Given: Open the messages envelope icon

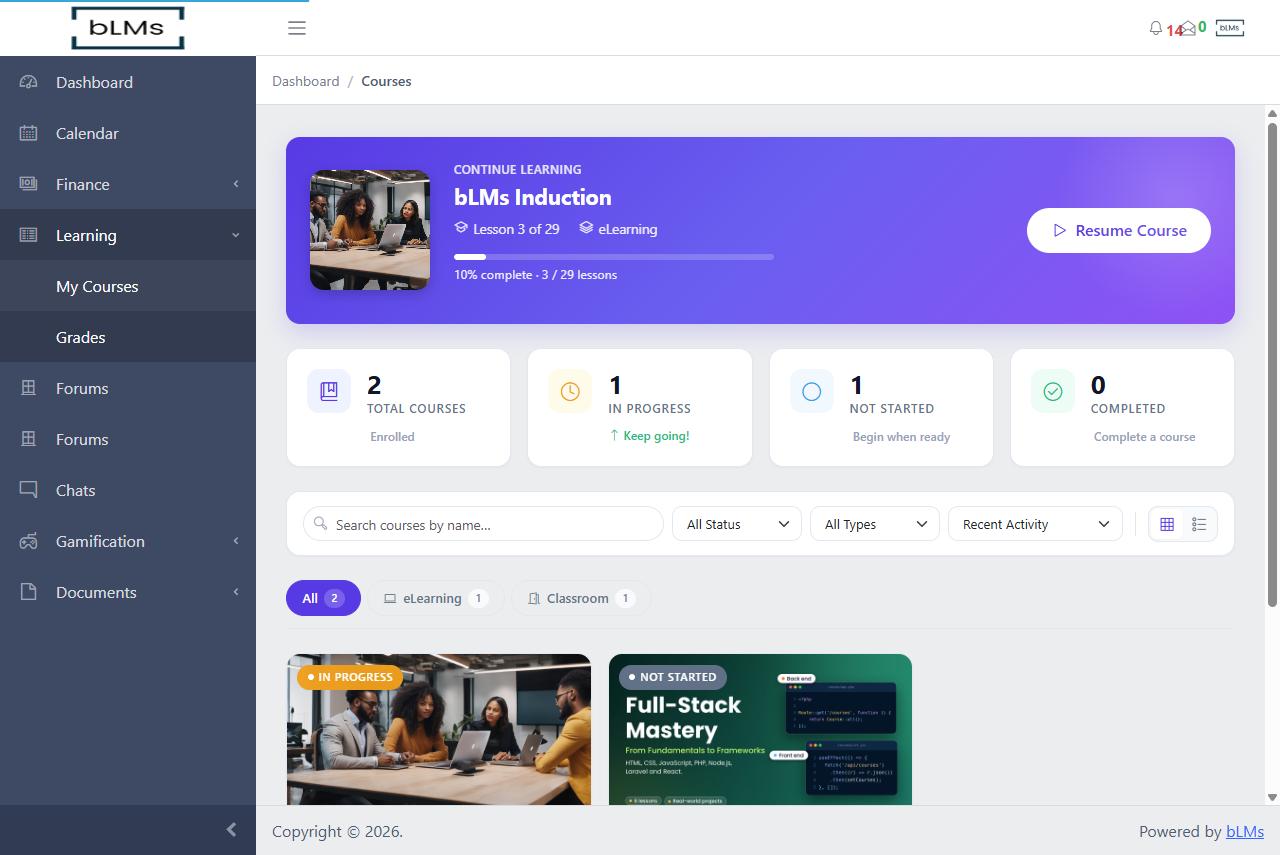Looking at the screenshot, I should click(1188, 28).
